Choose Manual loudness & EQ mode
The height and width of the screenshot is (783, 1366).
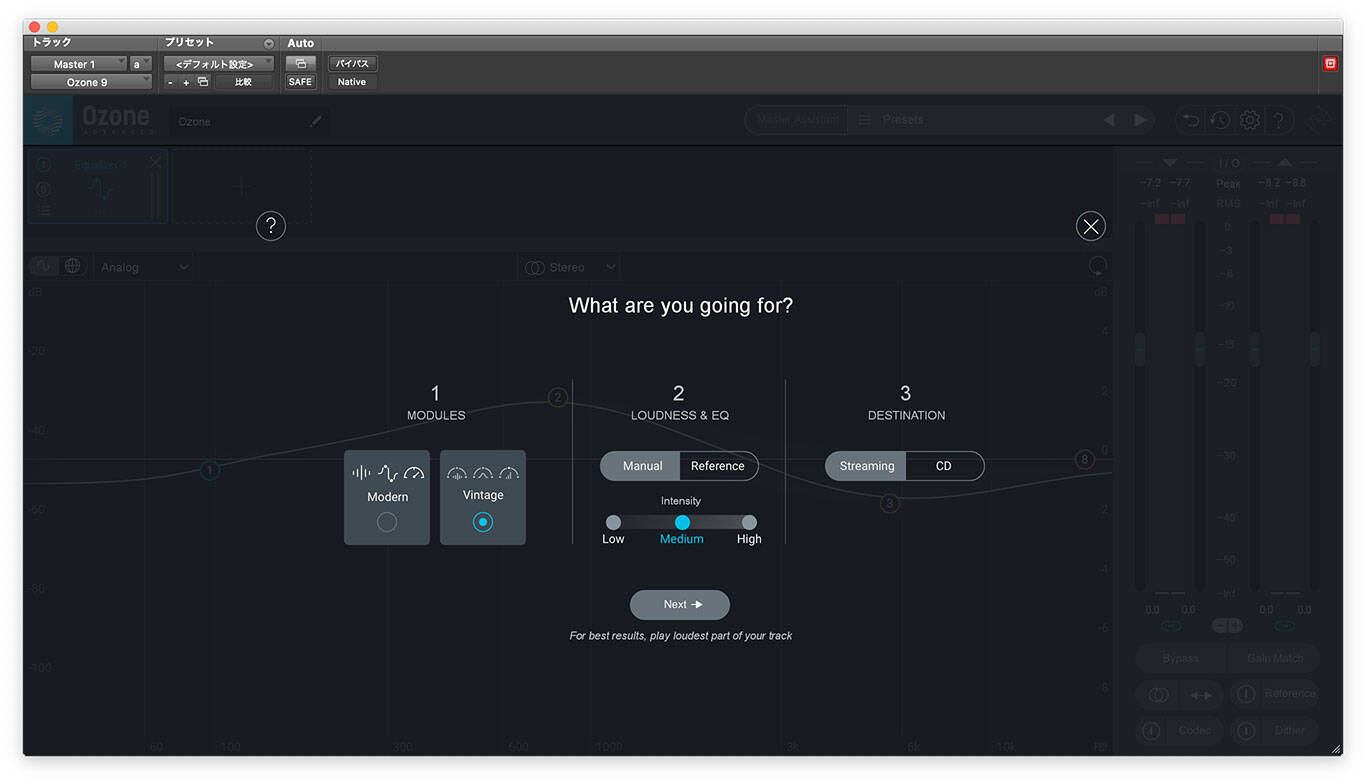coord(642,466)
